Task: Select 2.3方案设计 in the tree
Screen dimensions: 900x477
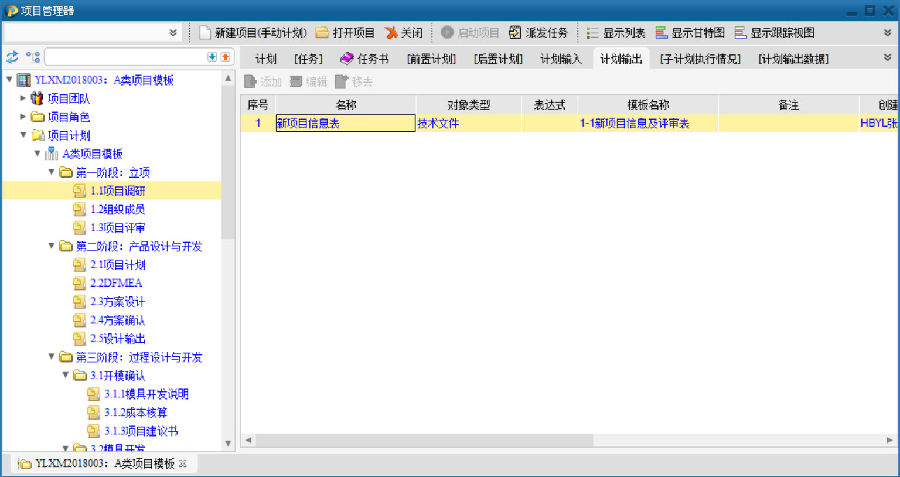Action: [x=118, y=301]
